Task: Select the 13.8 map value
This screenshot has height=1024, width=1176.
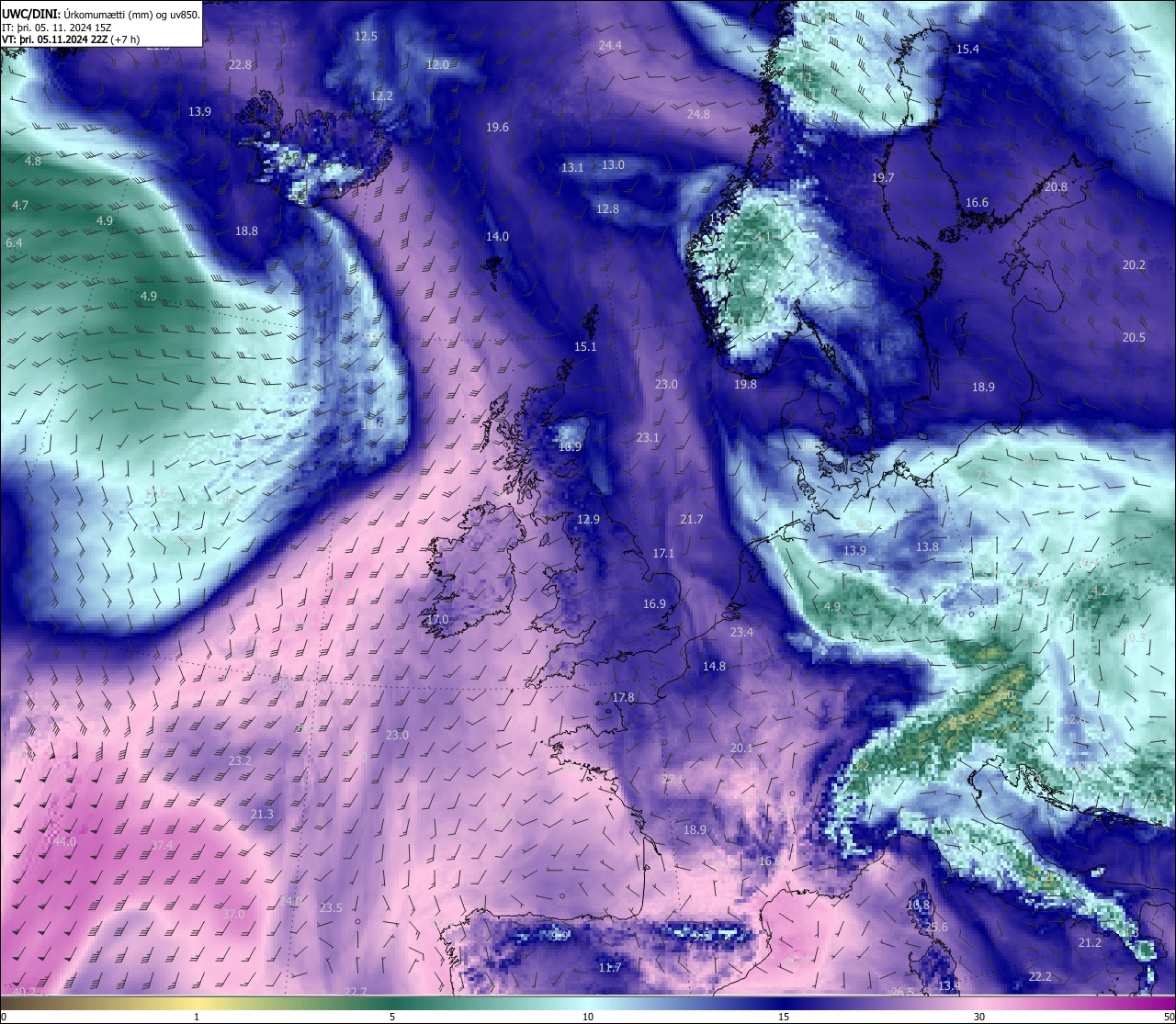Action: click(x=927, y=547)
